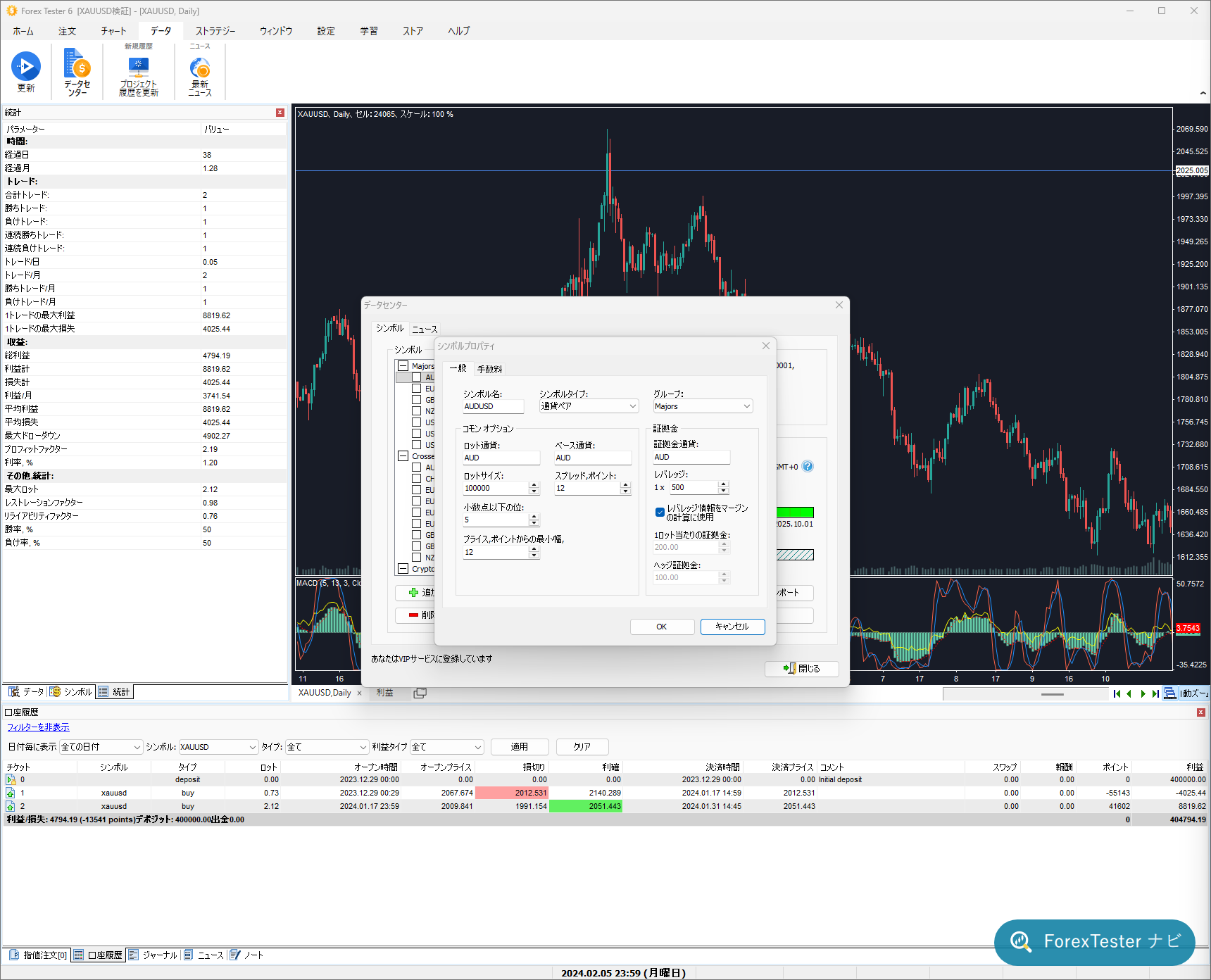The image size is (1211, 980).
Task: Click the chart windows list icon
Action: (x=420, y=693)
